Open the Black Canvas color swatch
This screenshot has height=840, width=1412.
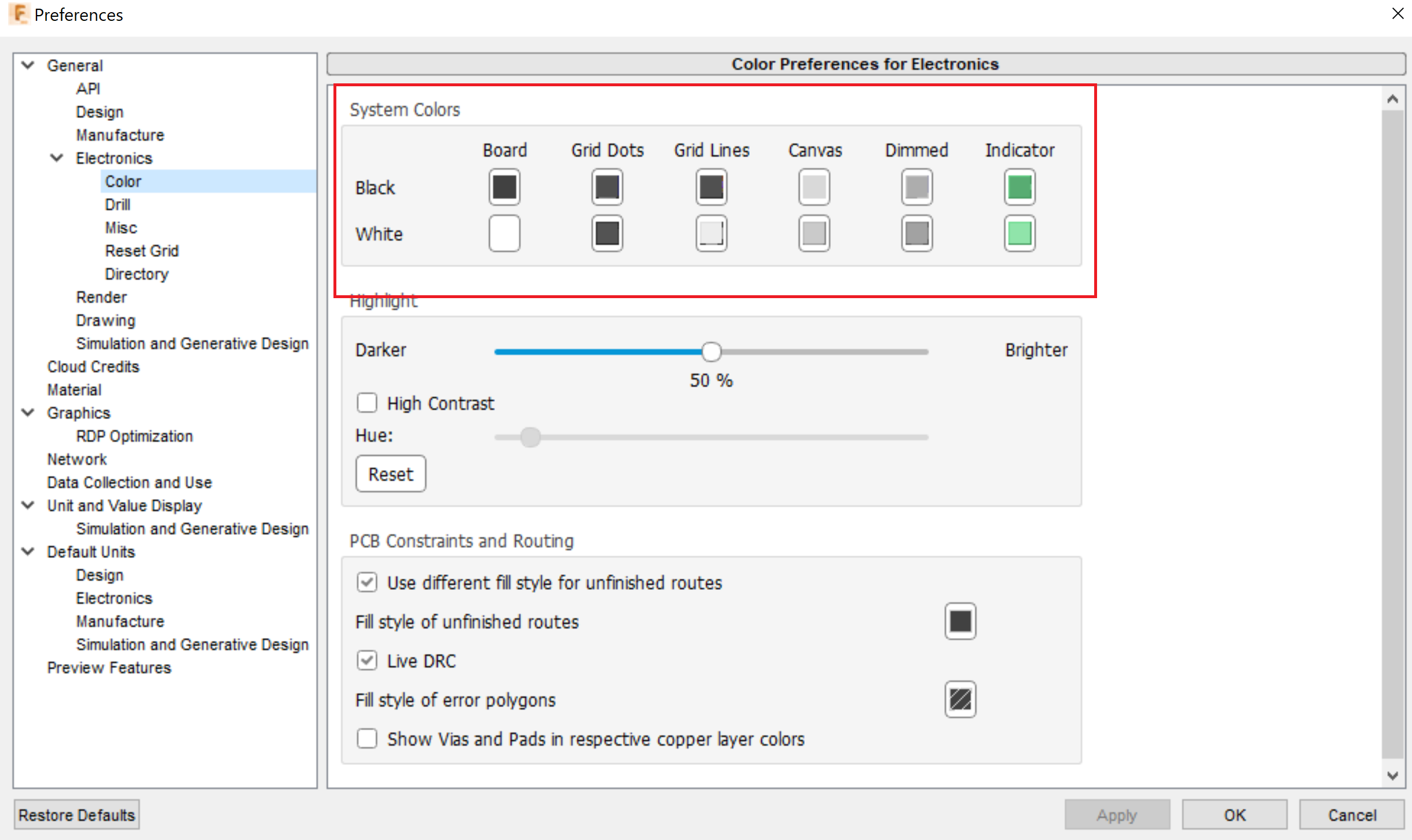814,187
